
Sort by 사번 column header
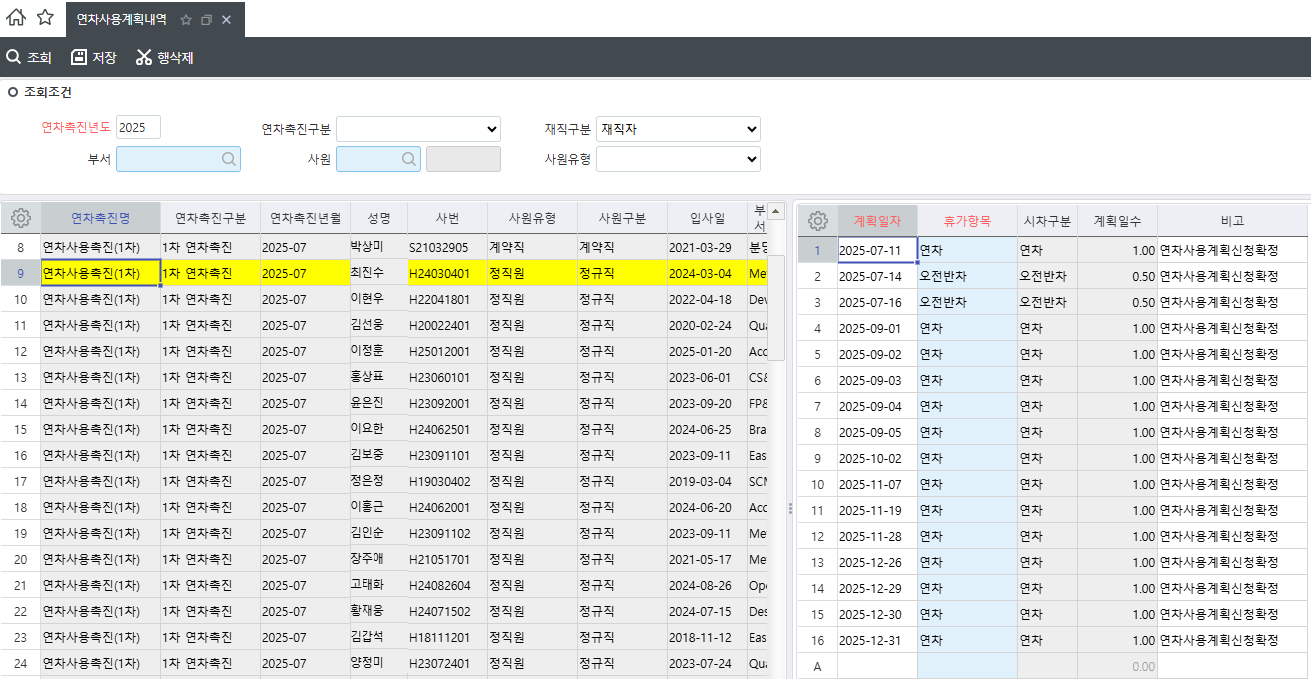point(447,218)
